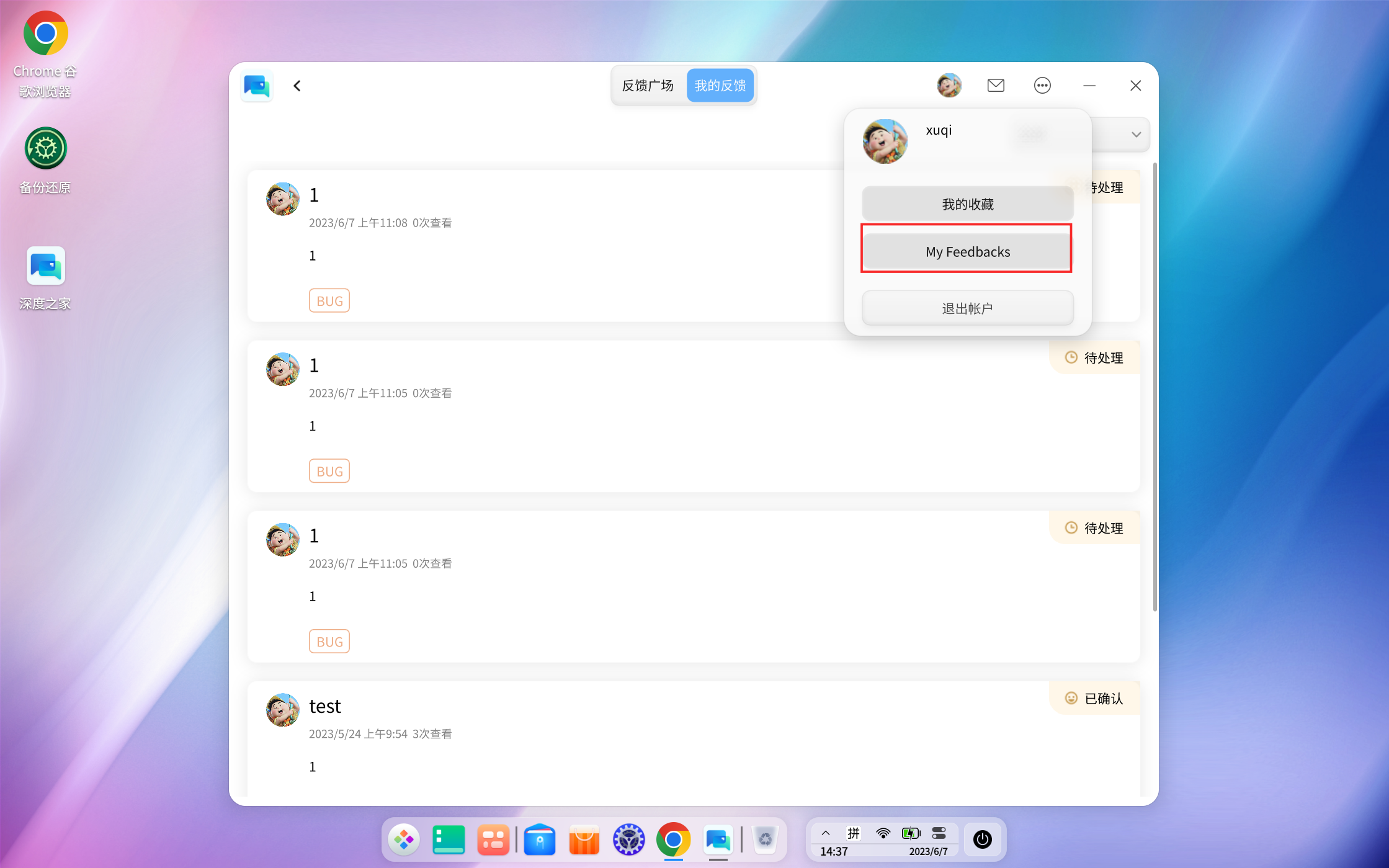Image resolution: width=1389 pixels, height=868 pixels.
Task: Click xuqi profile picture in popup
Action: pos(885,141)
